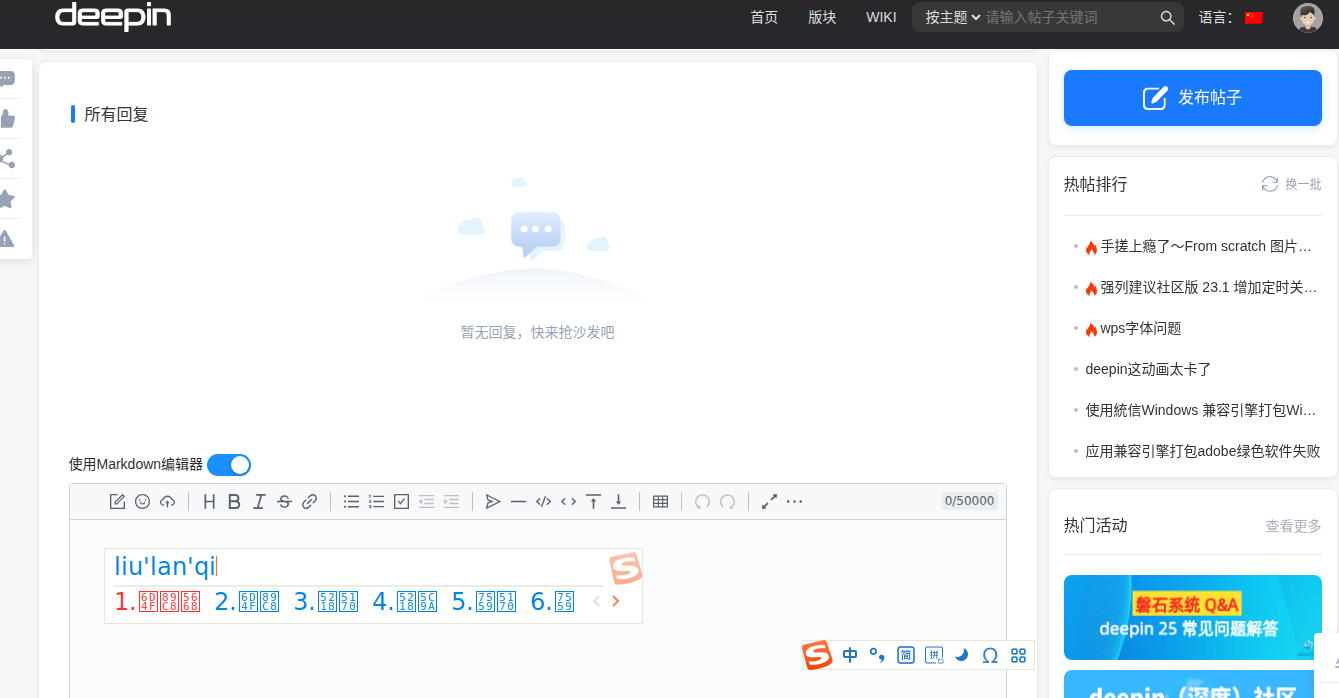Open the emoji picker in editor toolbar
This screenshot has height=698, width=1339.
point(142,501)
